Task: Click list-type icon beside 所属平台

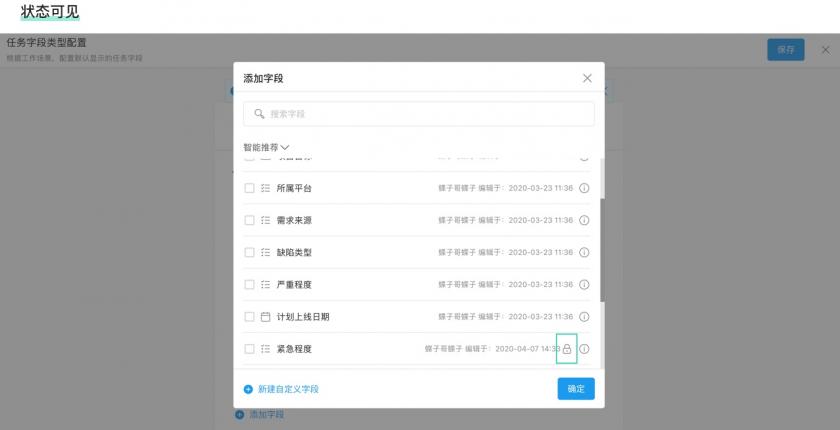Action: pyautogui.click(x=265, y=188)
